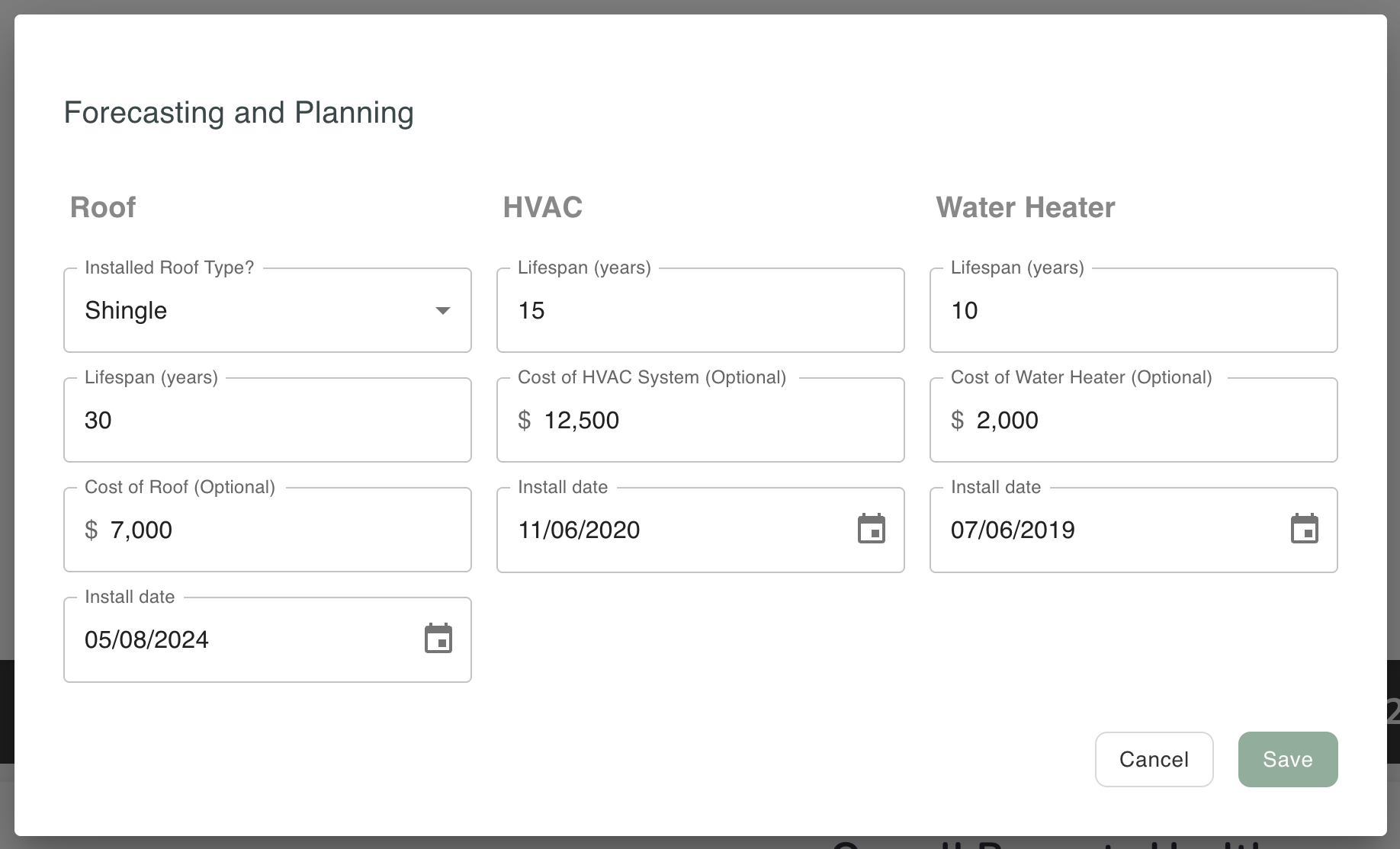This screenshot has height=849, width=1400.
Task: Click the Water Heater date 07/06/2019 text
Action: [1013, 530]
